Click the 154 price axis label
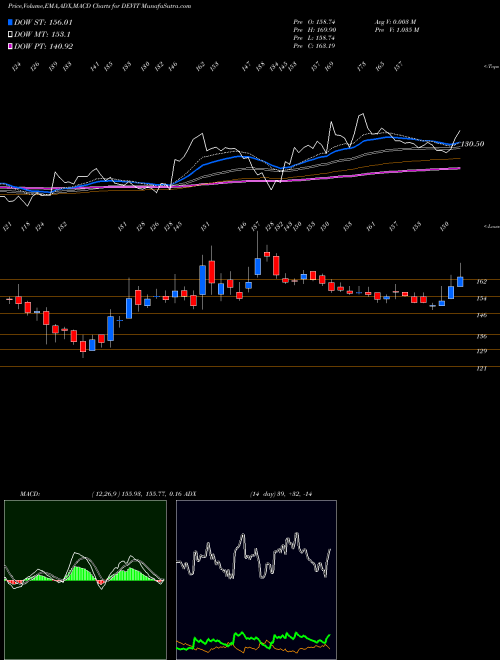Image resolution: width=500 pixels, height=660 pixels. [x=483, y=298]
